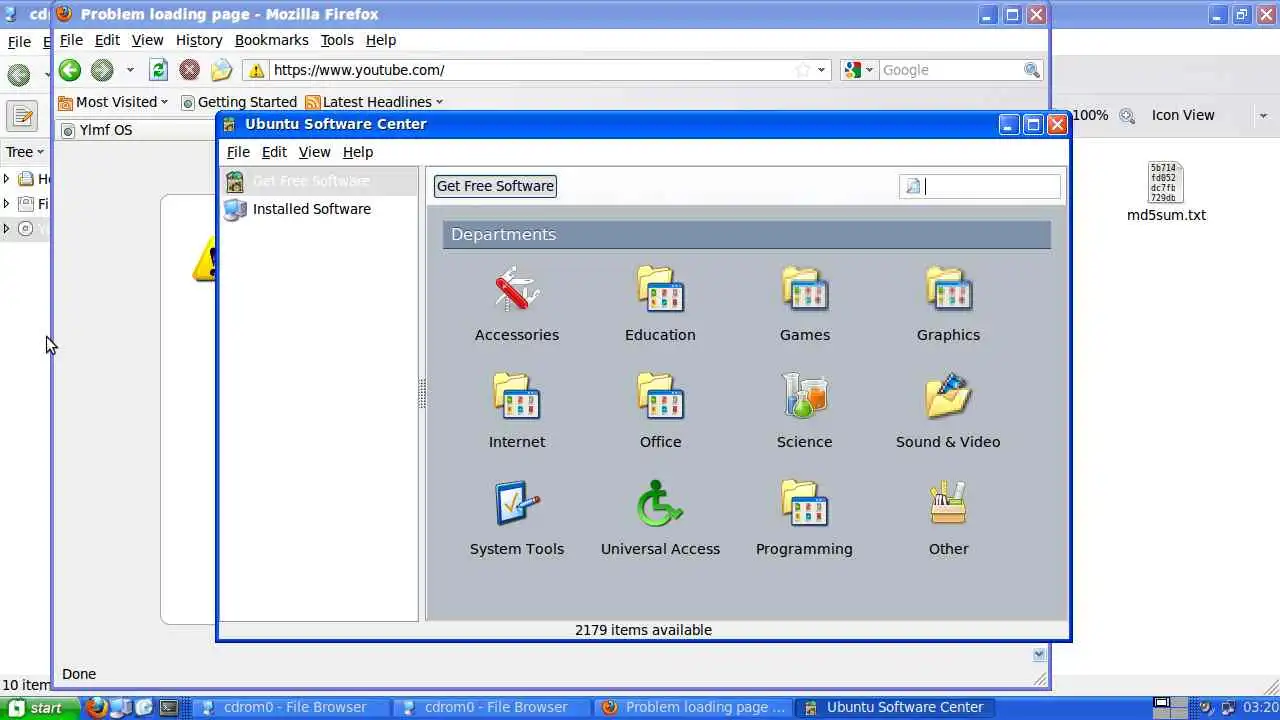Click File Browser back arrow
The height and width of the screenshot is (720, 1280).
18,74
